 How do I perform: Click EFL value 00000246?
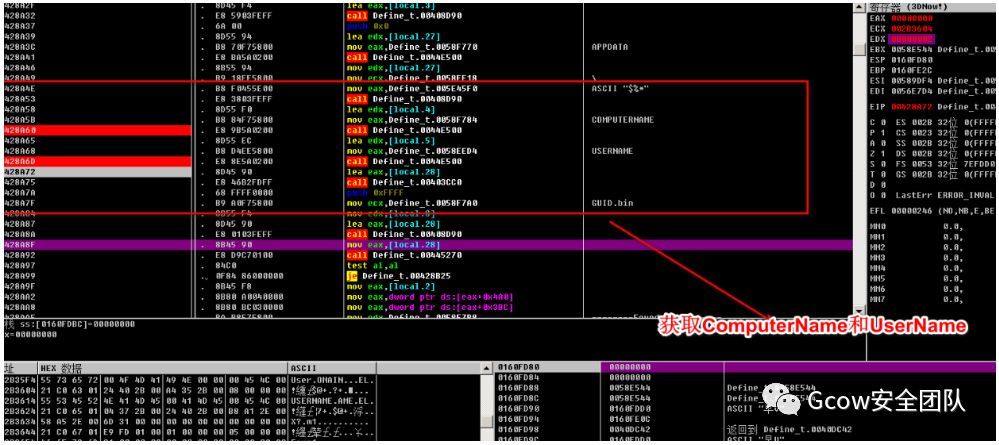(910, 209)
